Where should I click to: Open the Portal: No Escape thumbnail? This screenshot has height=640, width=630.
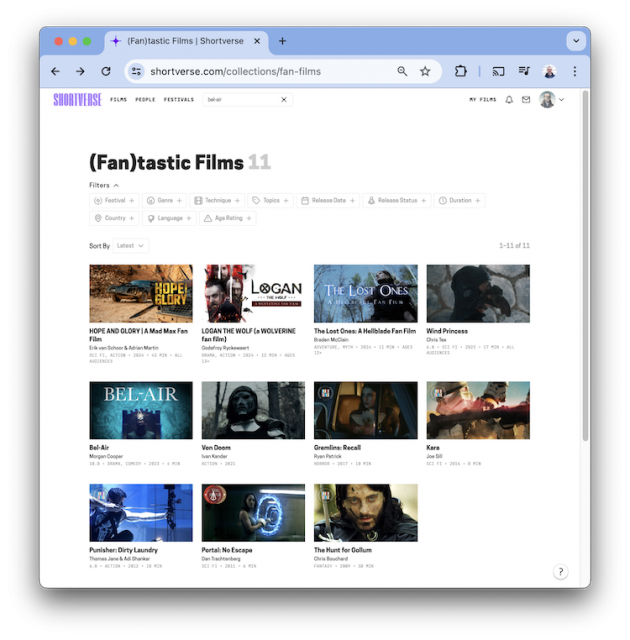[x=253, y=513]
